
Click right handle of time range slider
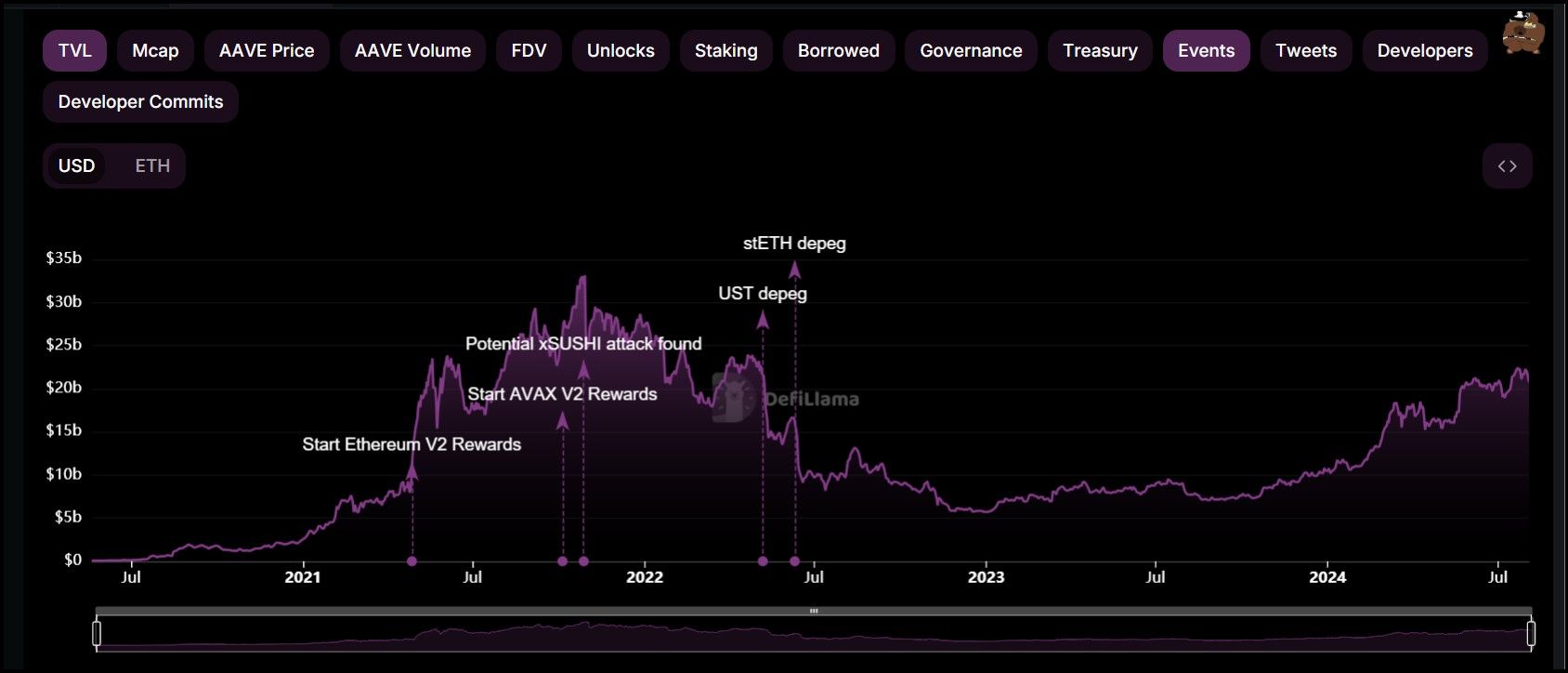[1531, 634]
